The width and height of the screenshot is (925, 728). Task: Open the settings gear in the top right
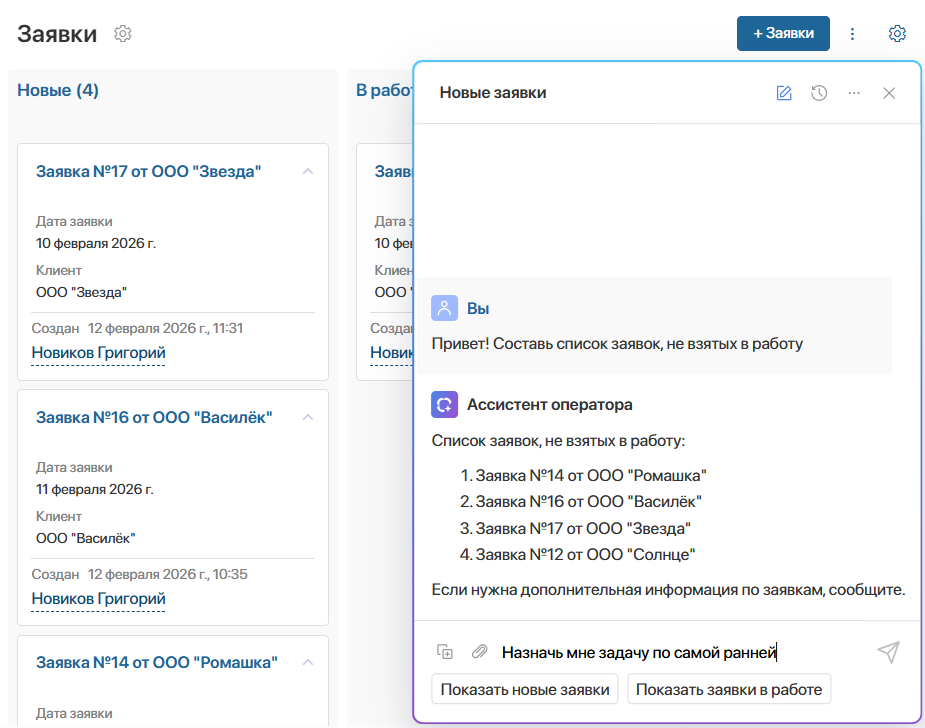[x=897, y=33]
